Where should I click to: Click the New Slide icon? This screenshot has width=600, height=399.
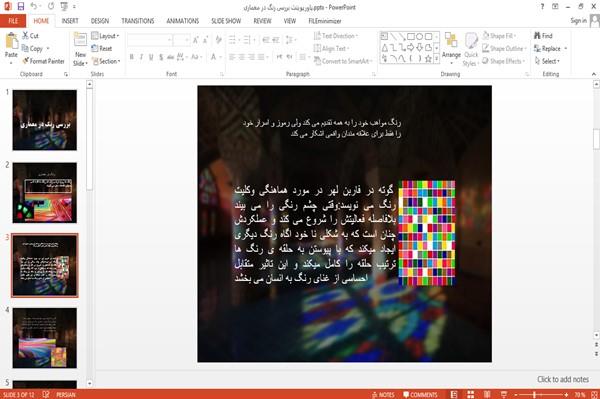click(80, 41)
